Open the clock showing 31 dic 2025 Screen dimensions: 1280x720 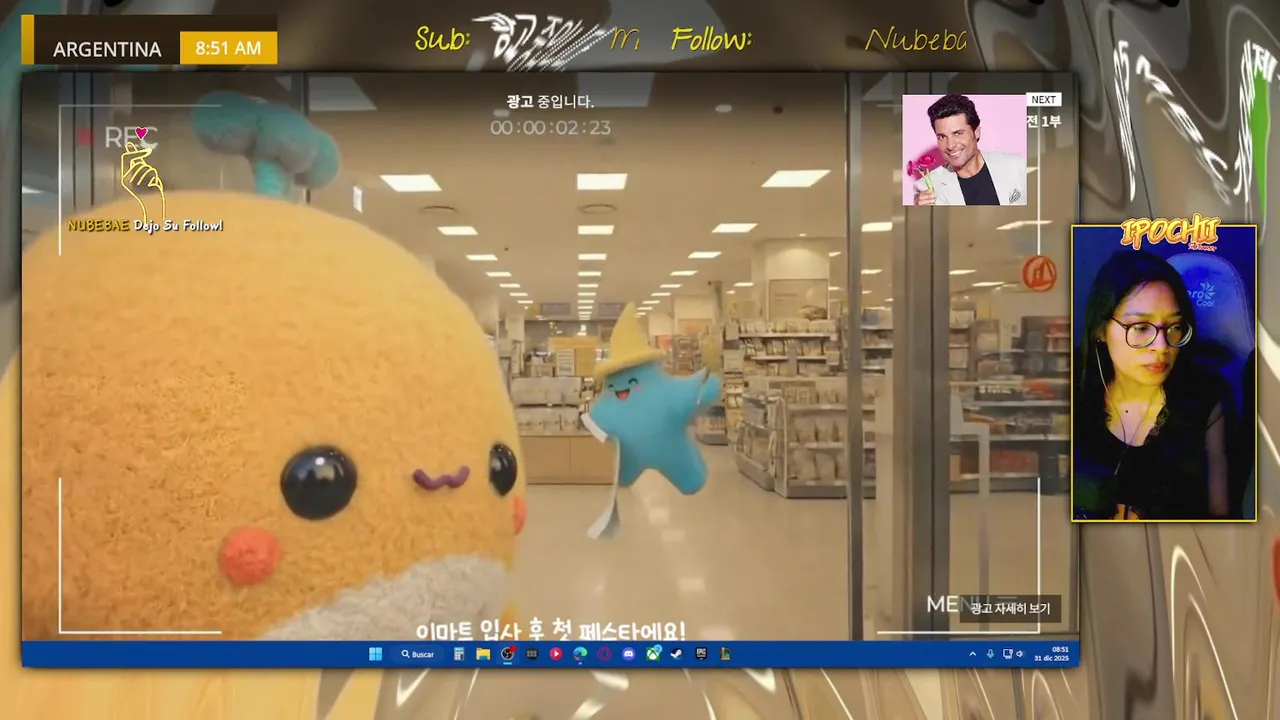click(1051, 654)
